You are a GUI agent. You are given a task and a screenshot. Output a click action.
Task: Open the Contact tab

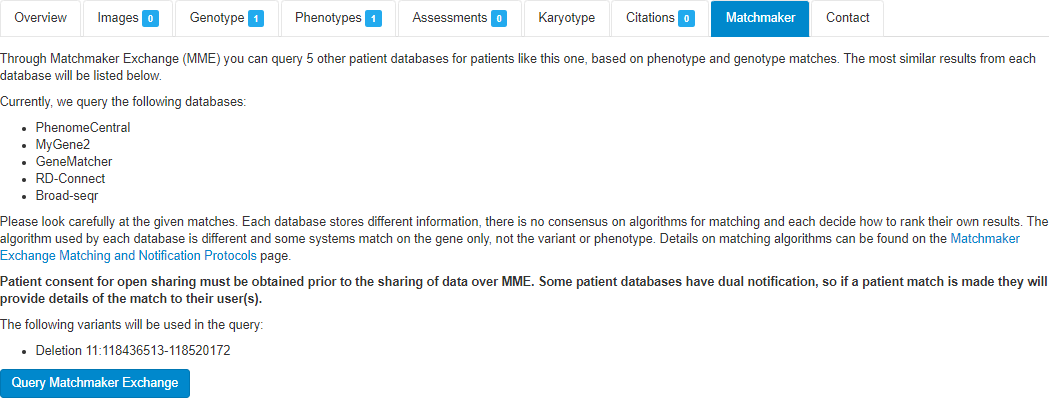[x=848, y=18]
